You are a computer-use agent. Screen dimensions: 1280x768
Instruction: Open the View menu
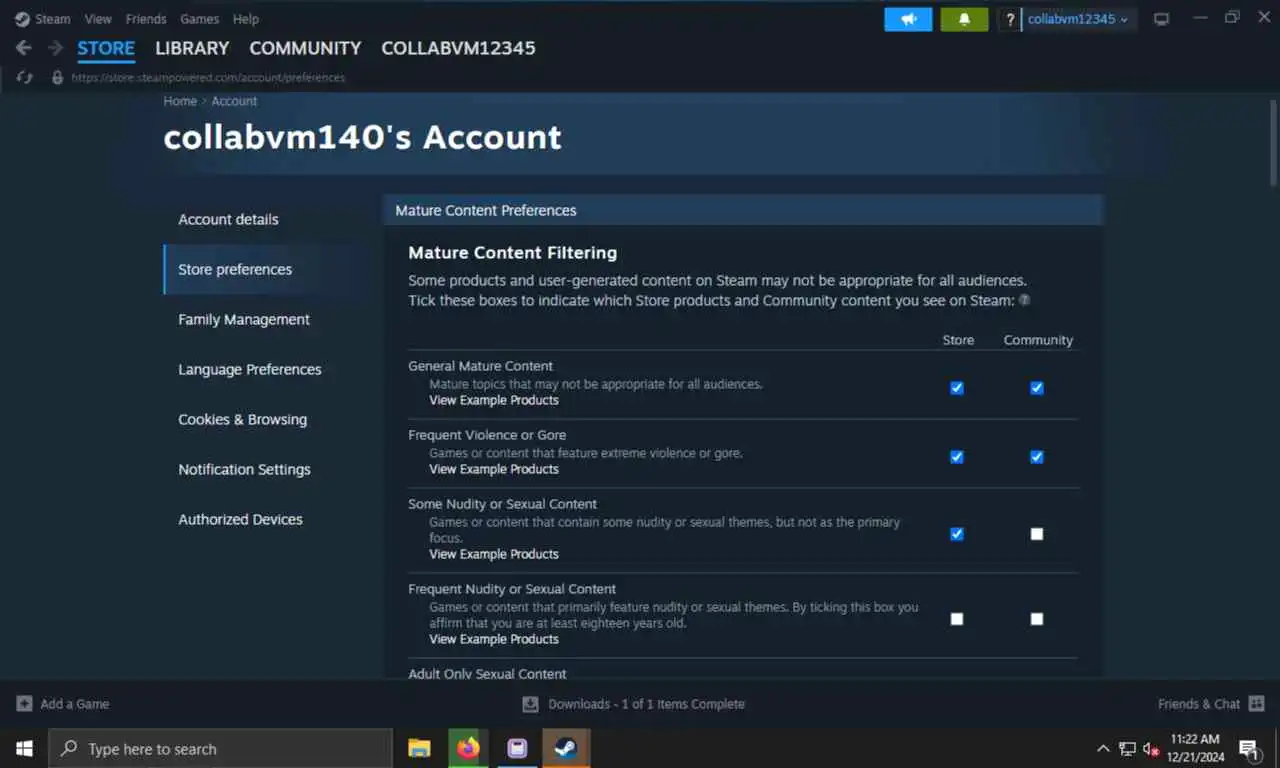pos(98,19)
